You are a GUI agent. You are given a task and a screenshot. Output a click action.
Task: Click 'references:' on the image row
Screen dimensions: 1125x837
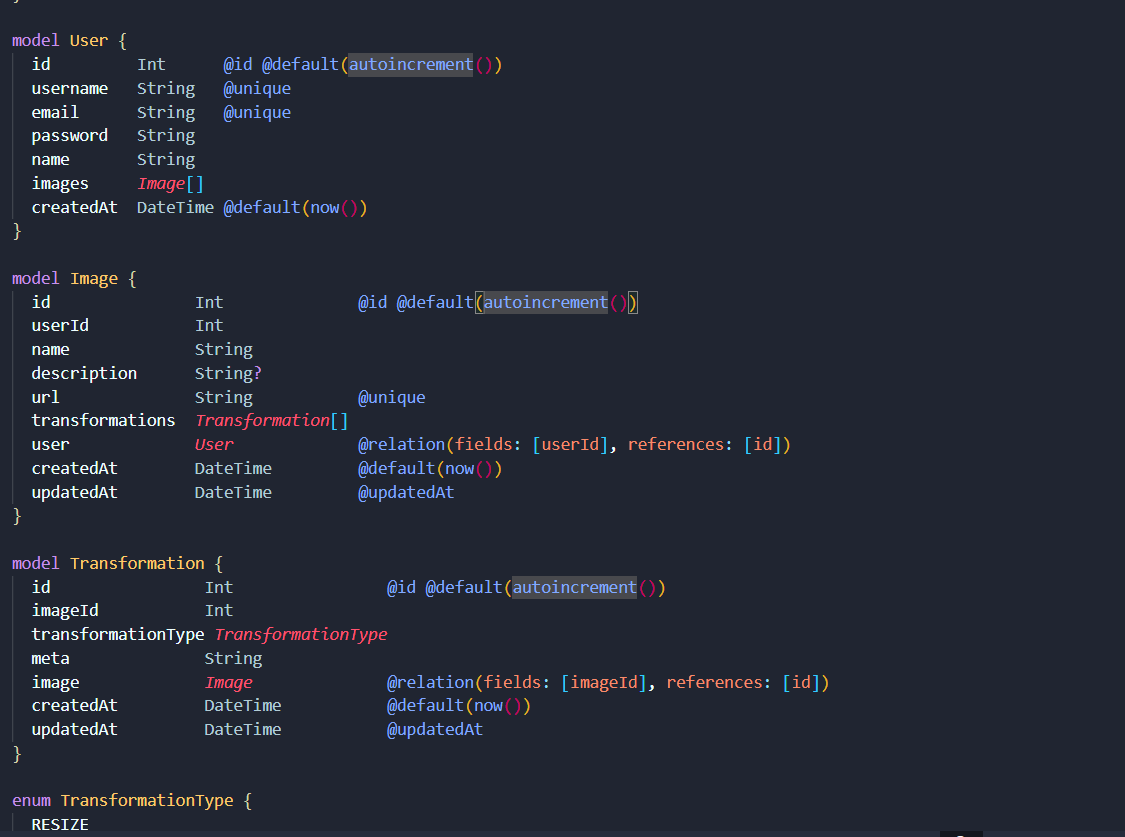pos(719,683)
